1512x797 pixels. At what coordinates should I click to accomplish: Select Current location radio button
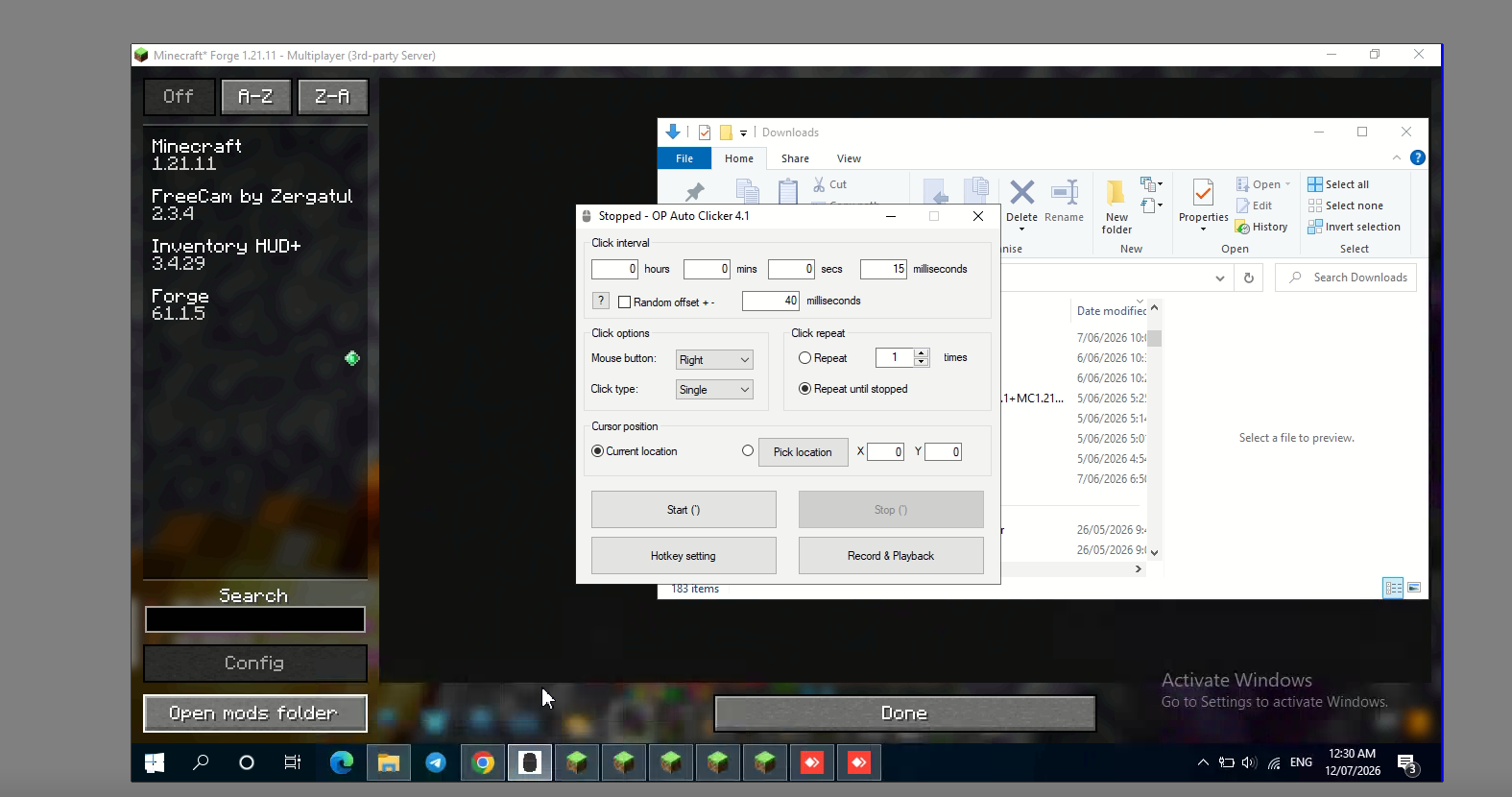click(598, 451)
